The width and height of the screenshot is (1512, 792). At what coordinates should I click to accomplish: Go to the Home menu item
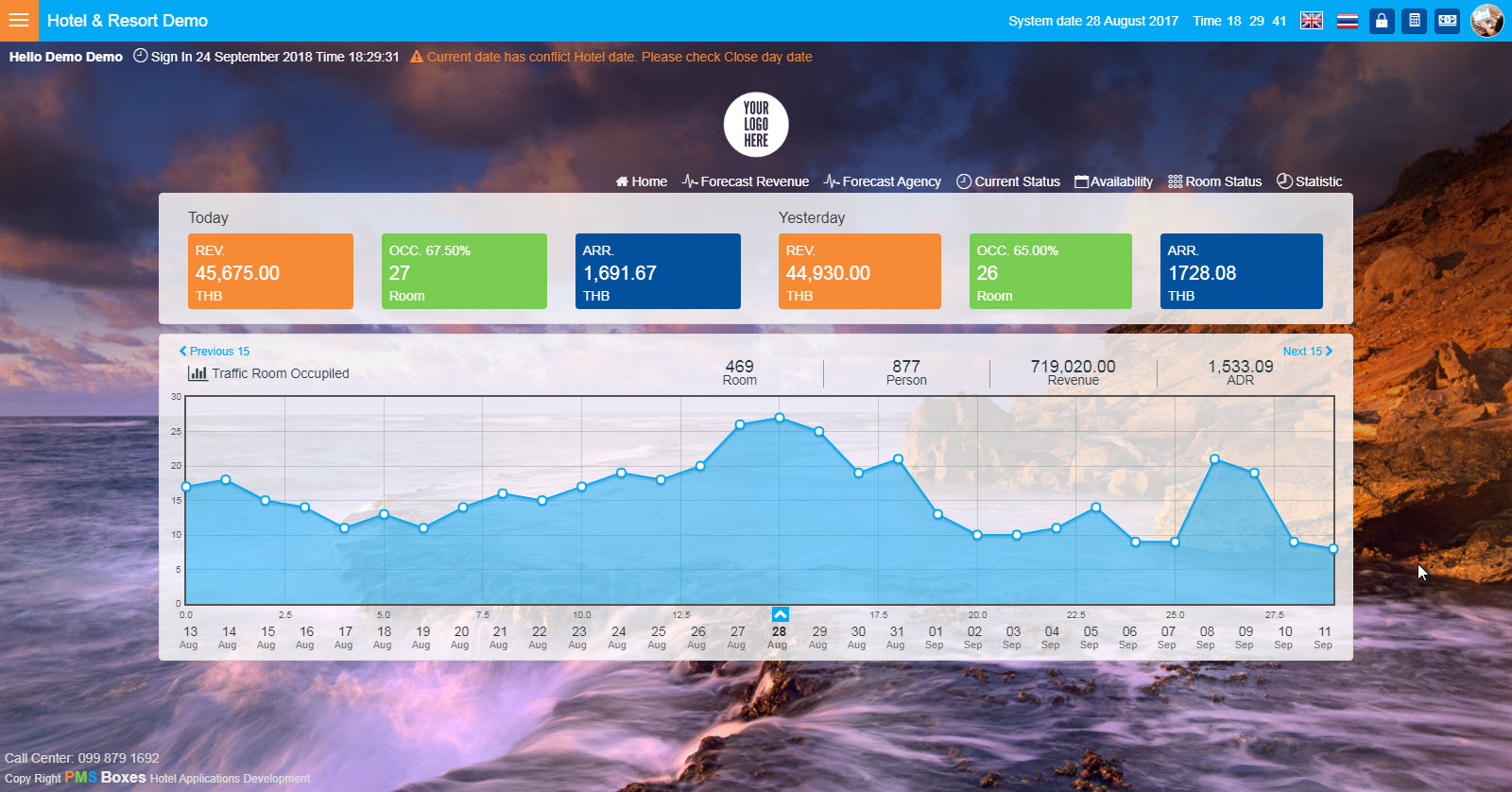point(641,181)
